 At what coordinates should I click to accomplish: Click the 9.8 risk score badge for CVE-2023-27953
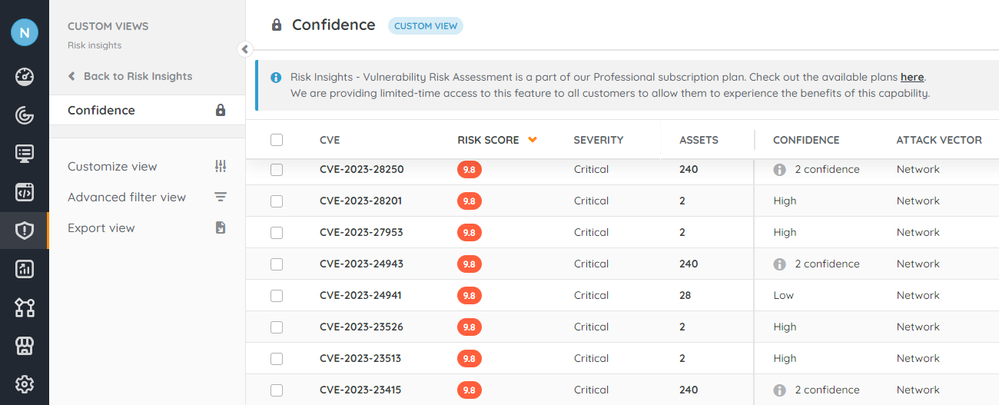(468, 233)
